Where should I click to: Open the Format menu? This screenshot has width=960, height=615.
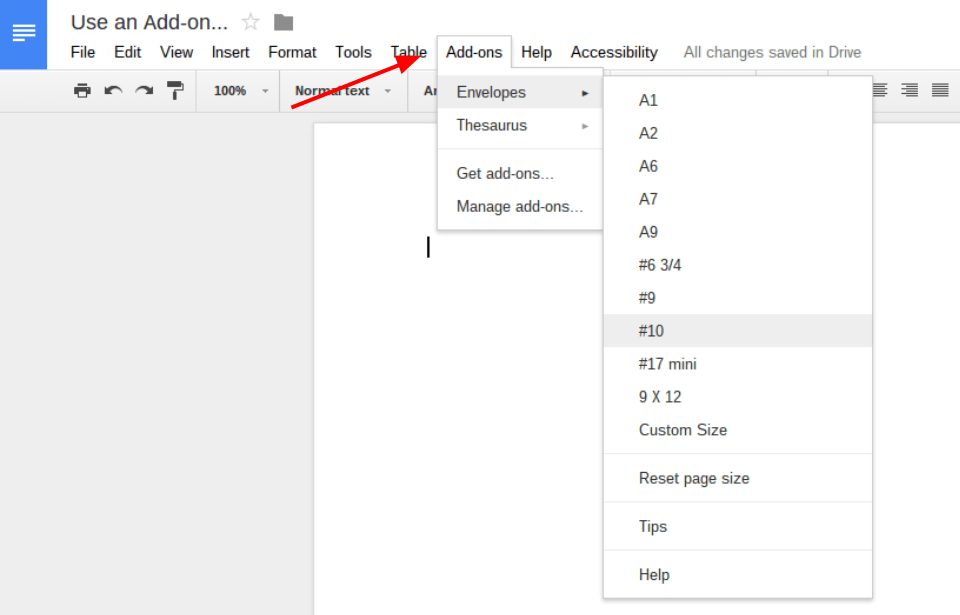(x=292, y=52)
